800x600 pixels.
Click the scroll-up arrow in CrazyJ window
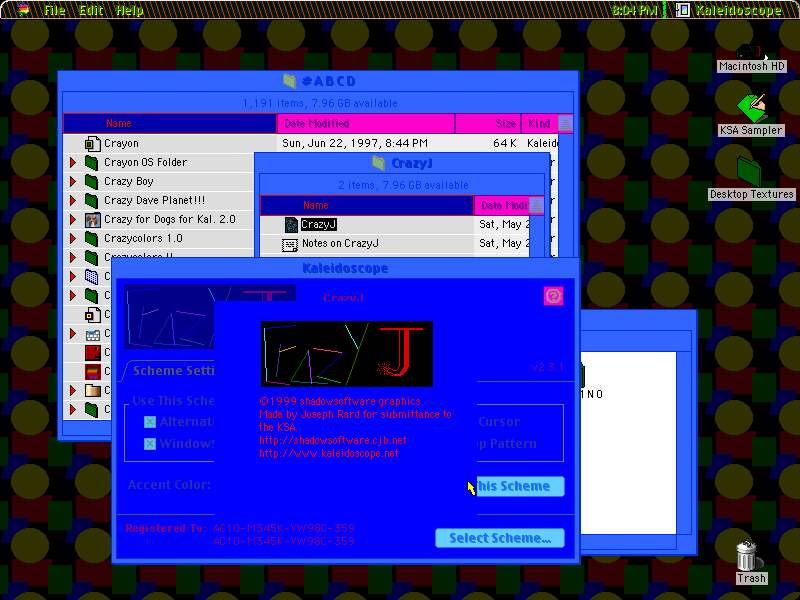[536, 205]
